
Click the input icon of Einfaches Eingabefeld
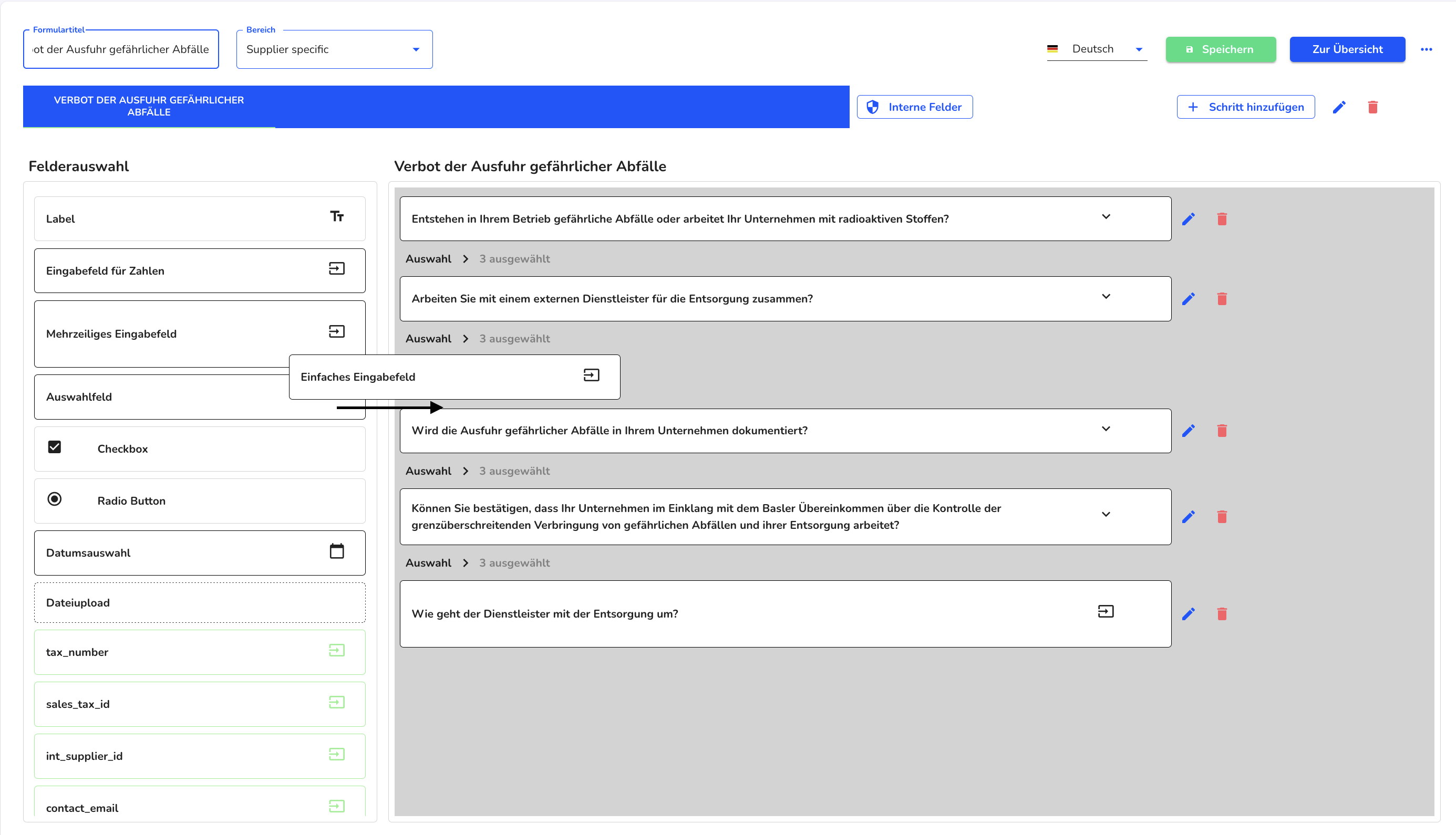tap(592, 375)
